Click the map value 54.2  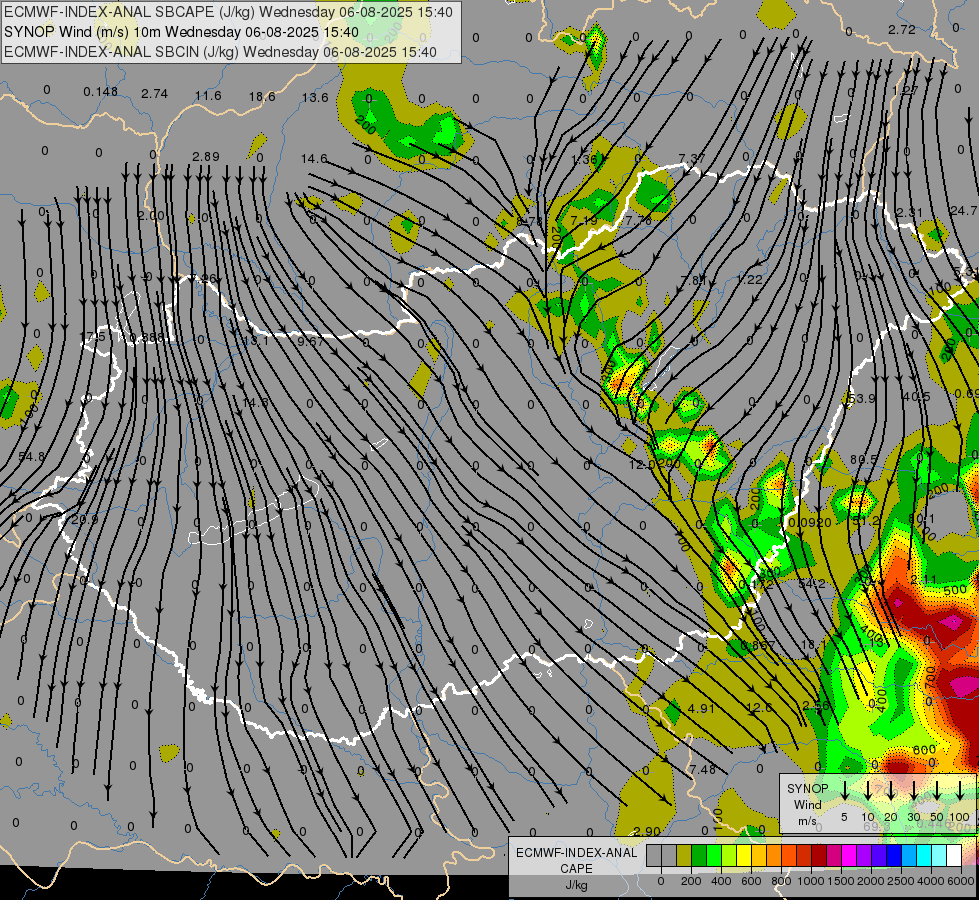tap(812, 583)
